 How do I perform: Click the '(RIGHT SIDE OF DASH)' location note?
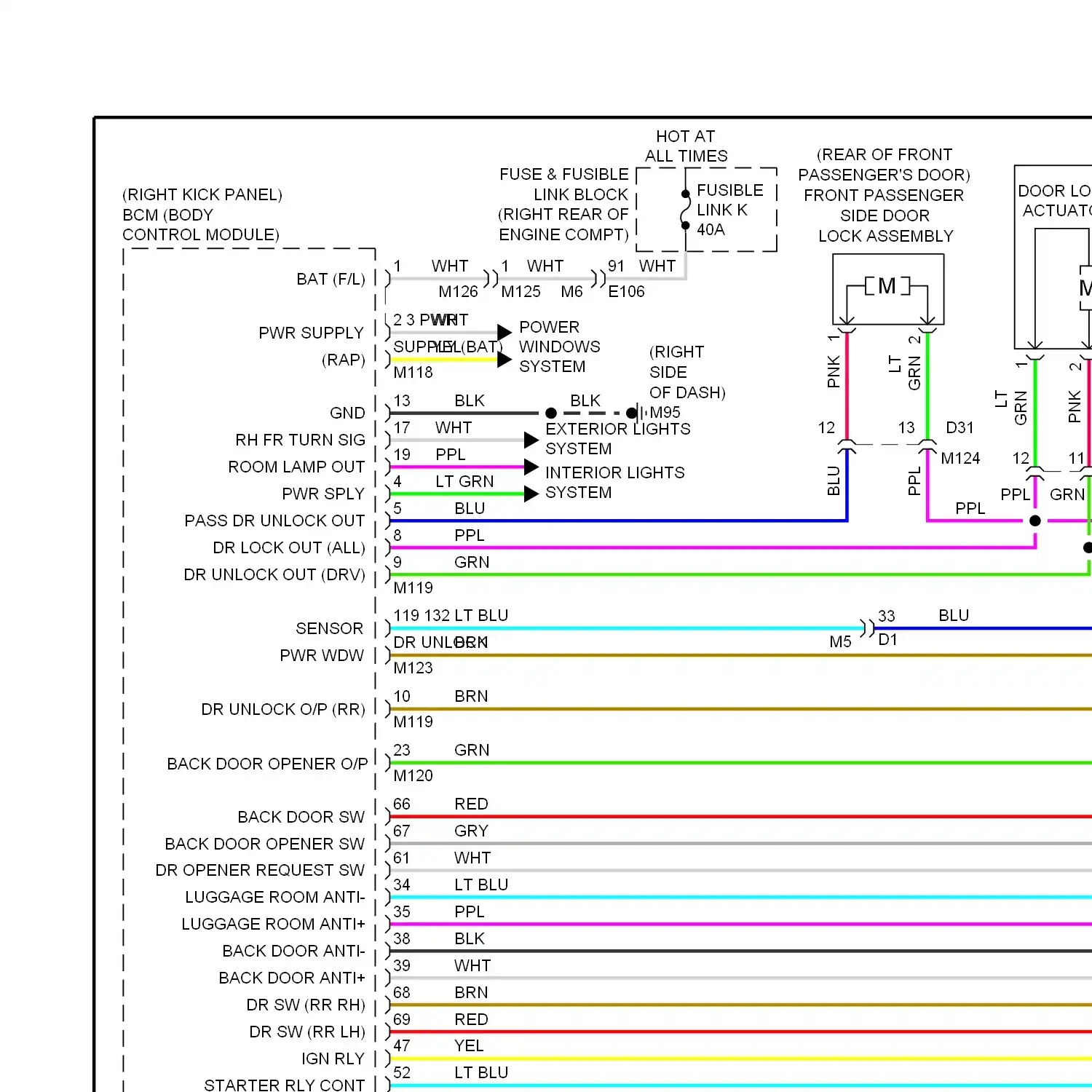[x=687, y=372]
